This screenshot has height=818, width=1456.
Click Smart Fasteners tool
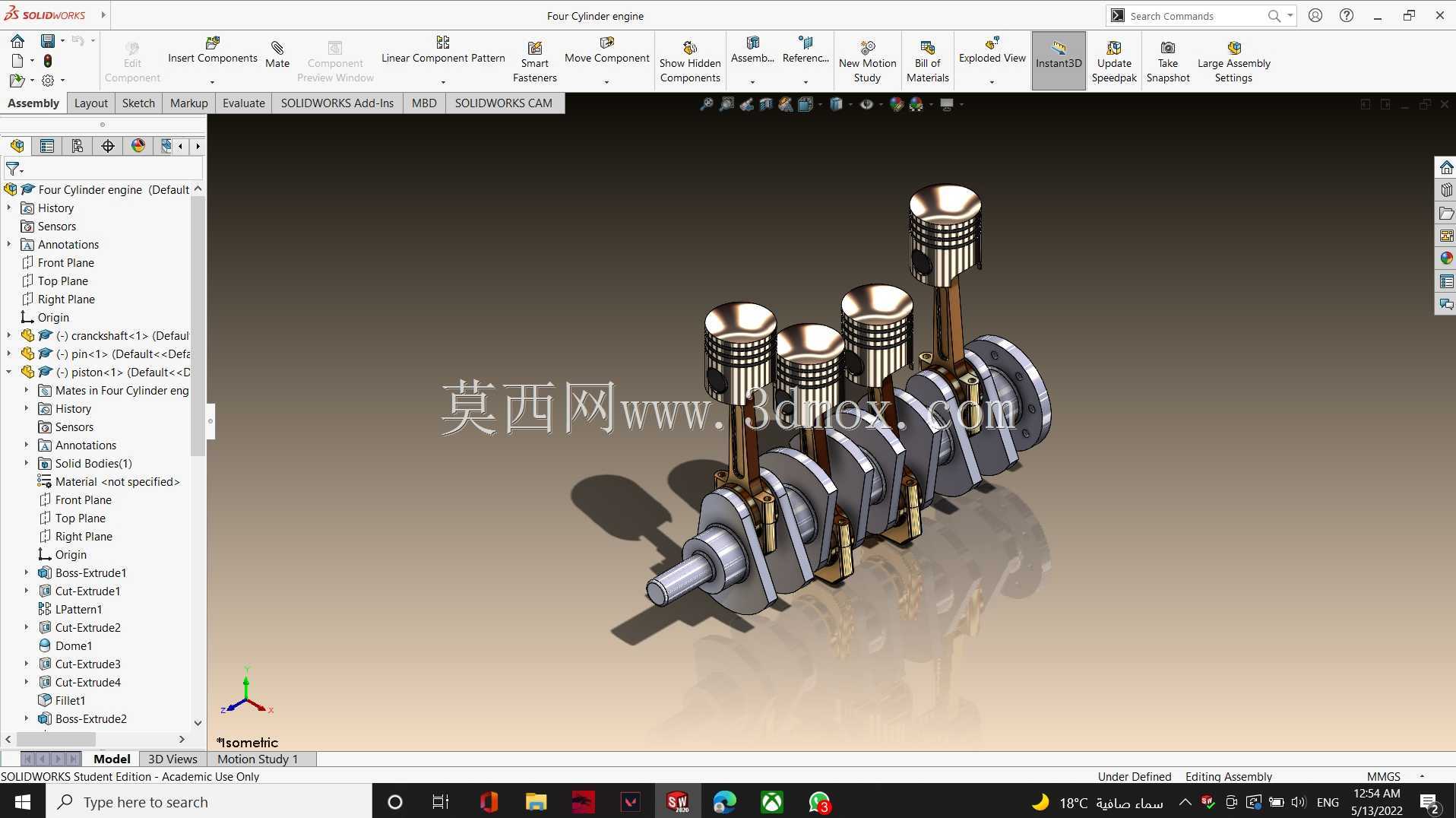tap(534, 62)
